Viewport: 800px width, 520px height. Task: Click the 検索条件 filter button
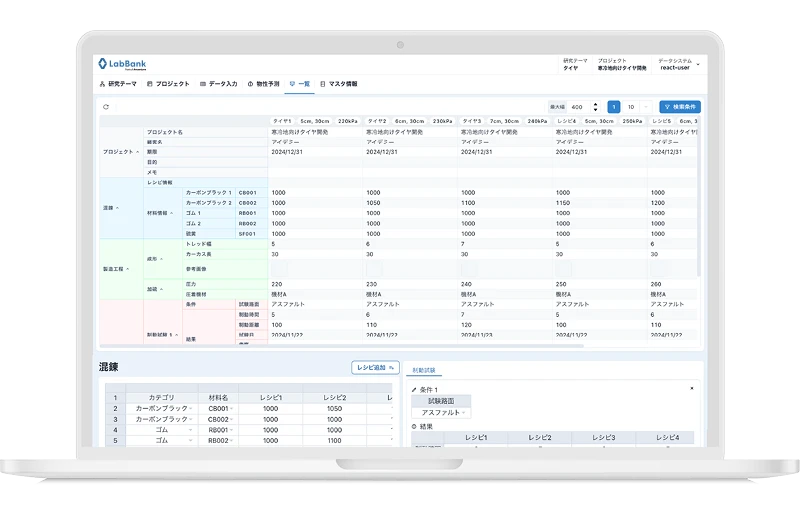tap(680, 106)
